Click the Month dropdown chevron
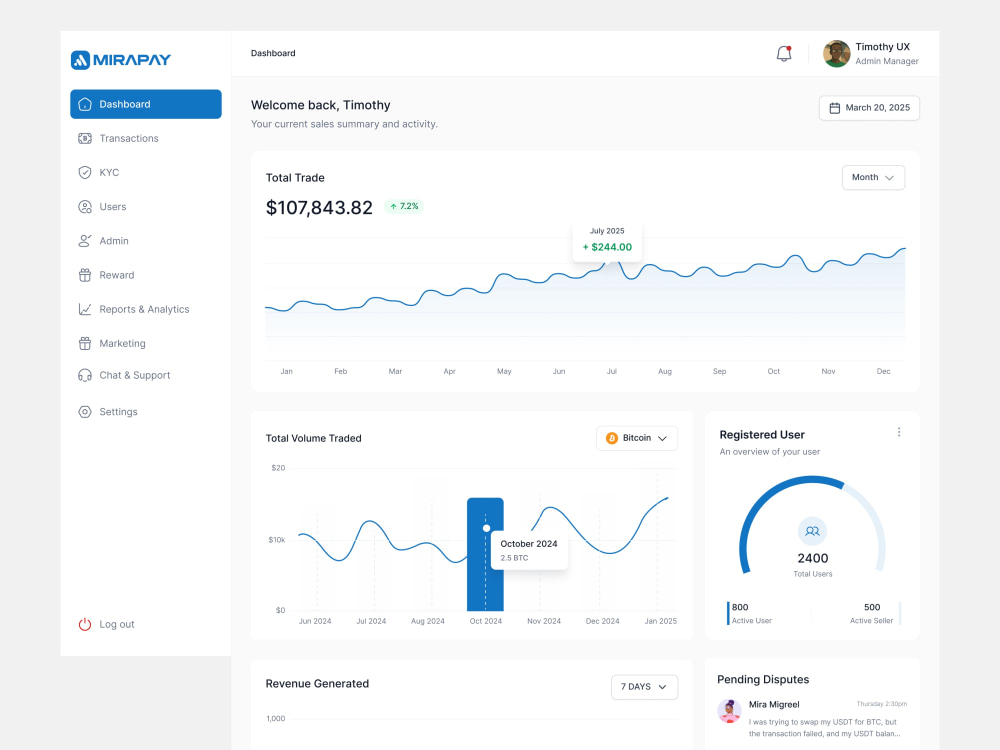Viewport: 1000px width, 750px height. point(890,178)
